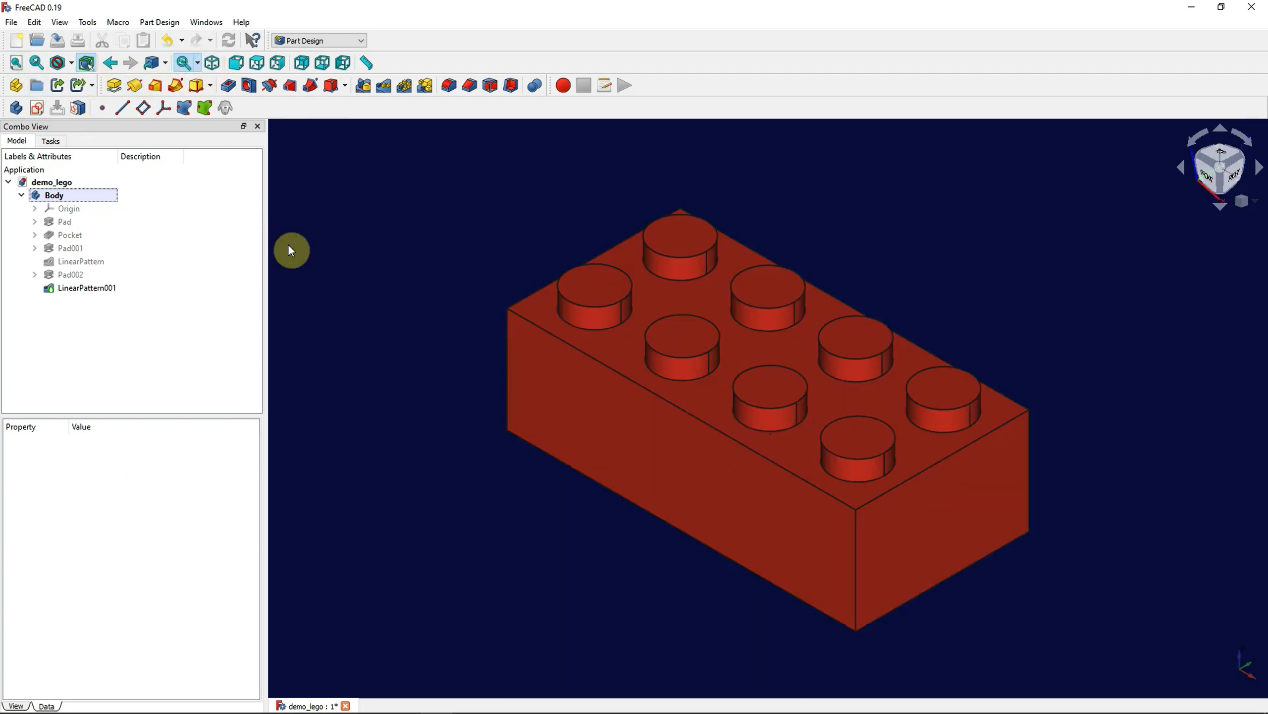Select the Pocket tool
Viewport: 1268px width, 714px height.
click(x=228, y=85)
